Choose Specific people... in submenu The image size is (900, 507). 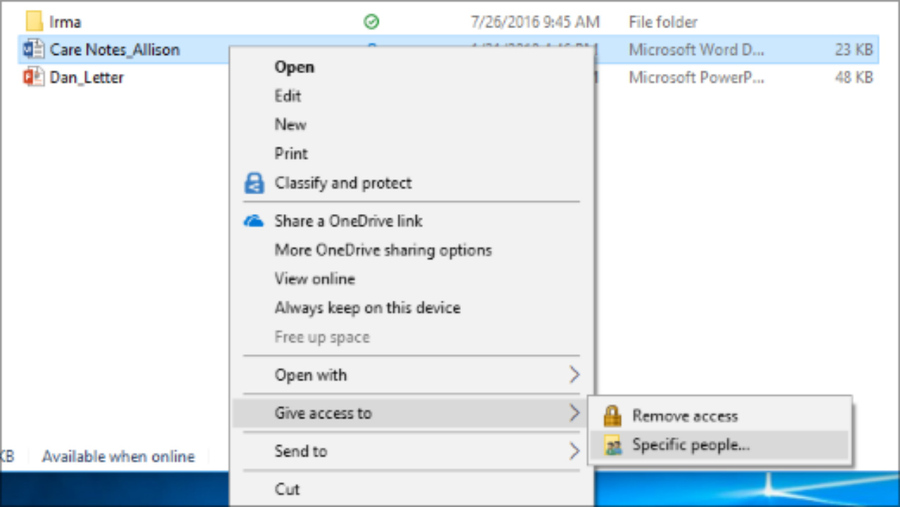click(691, 445)
